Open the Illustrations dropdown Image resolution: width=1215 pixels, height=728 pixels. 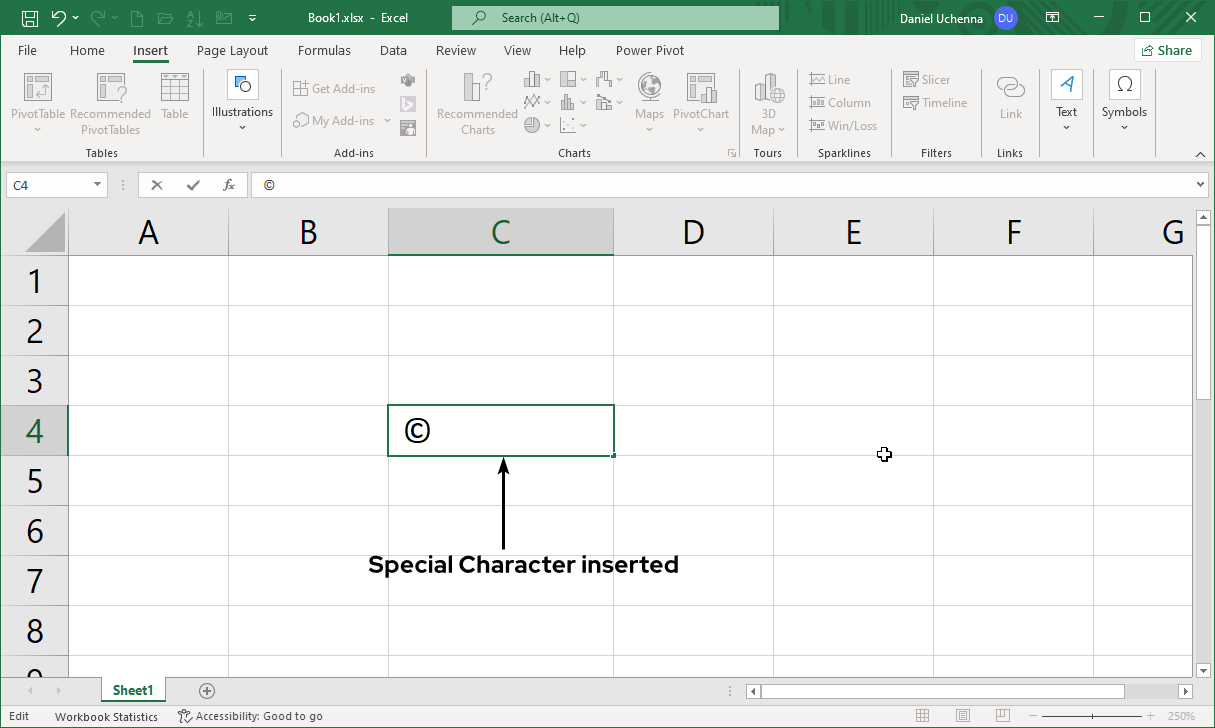pos(242,100)
